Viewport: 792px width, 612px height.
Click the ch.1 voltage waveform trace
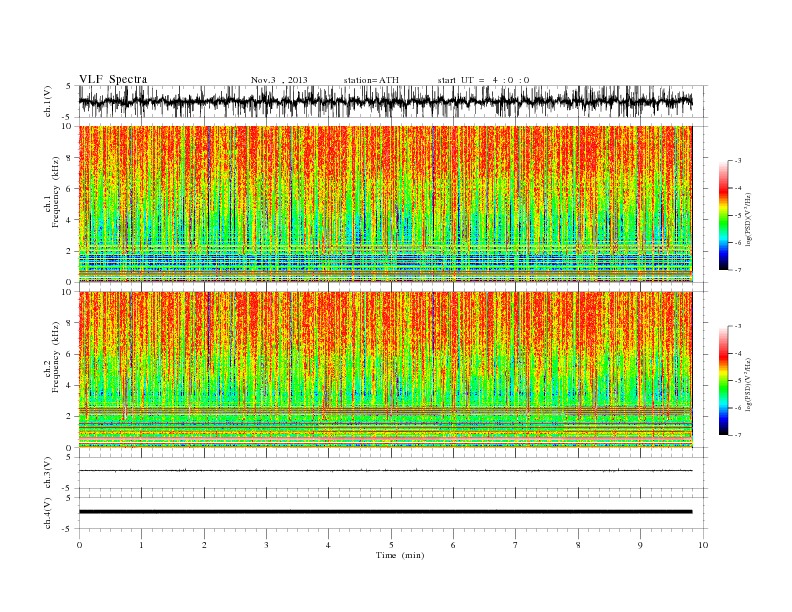tap(385, 101)
